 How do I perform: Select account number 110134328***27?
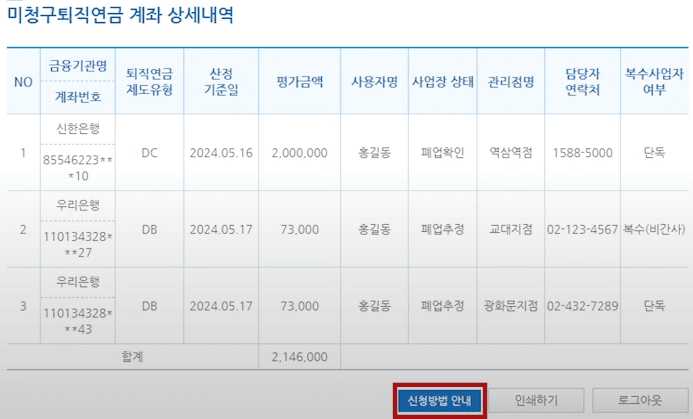coord(78,244)
